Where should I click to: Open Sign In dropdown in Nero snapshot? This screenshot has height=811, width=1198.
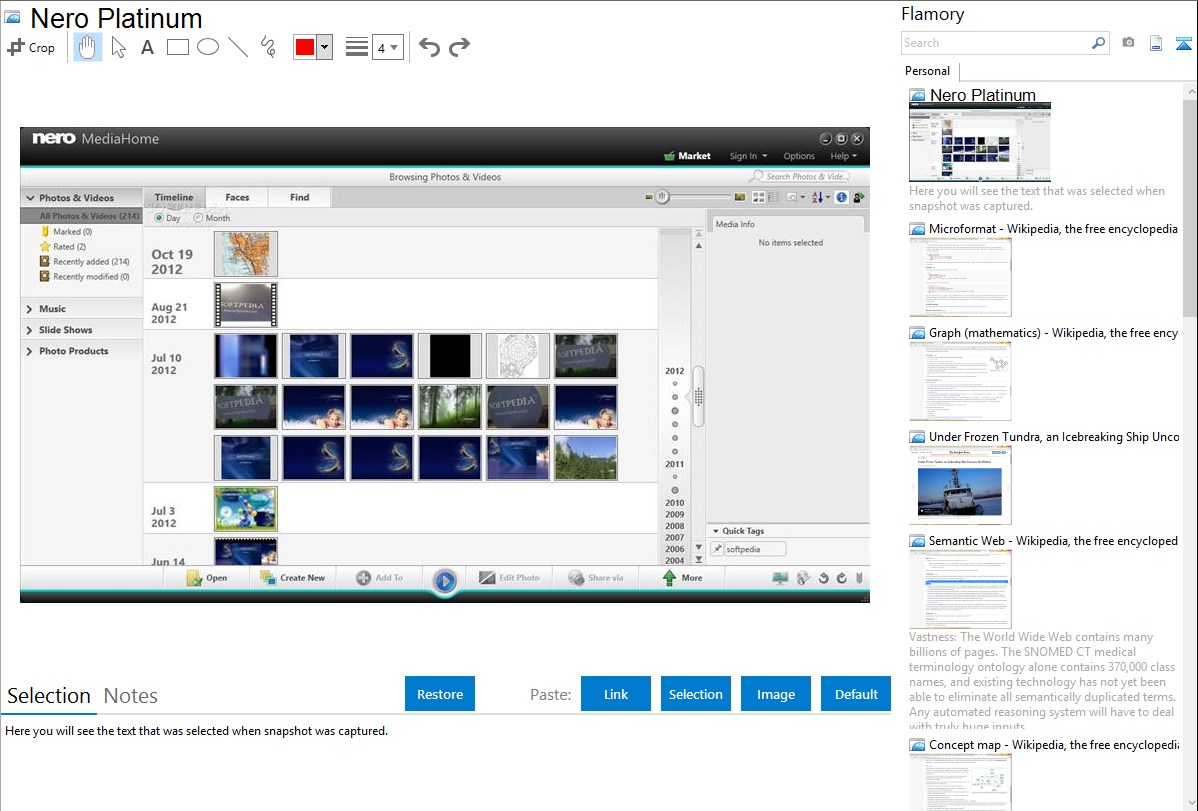748,156
